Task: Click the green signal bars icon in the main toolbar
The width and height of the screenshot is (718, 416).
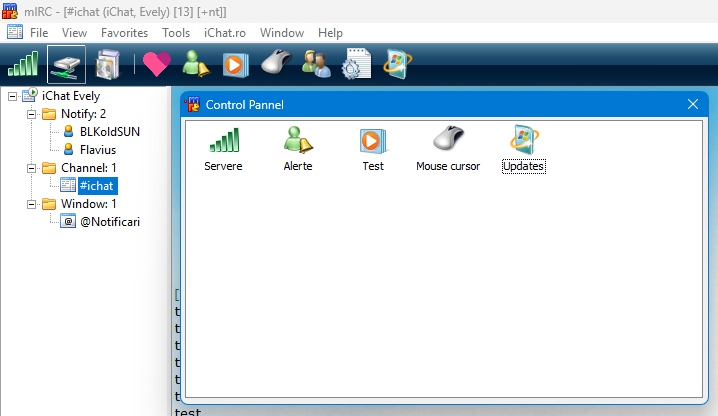Action: click(22, 64)
